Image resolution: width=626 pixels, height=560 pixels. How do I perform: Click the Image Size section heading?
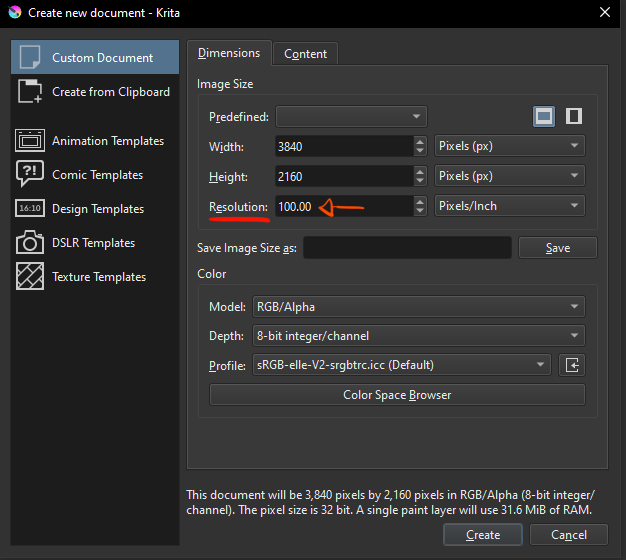tap(225, 84)
